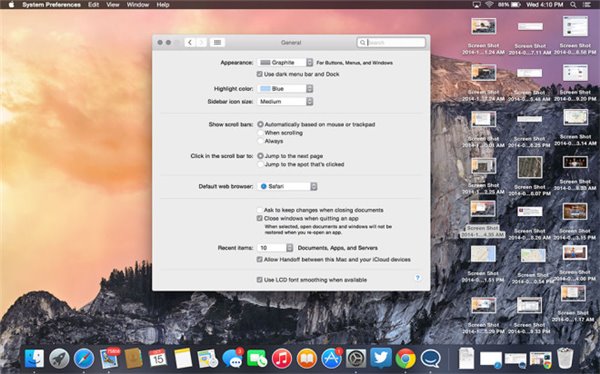Click the forward arrow in the preferences toolbar
The width and height of the screenshot is (600, 374).
click(202, 42)
